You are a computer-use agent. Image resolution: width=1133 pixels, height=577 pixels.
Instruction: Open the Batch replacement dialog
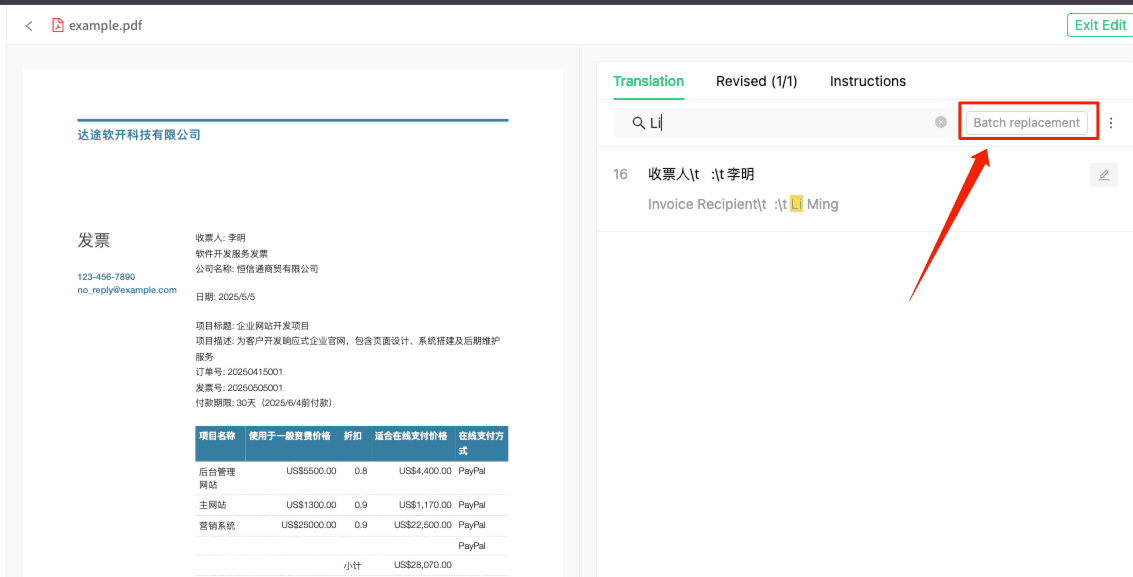pyautogui.click(x=1027, y=121)
